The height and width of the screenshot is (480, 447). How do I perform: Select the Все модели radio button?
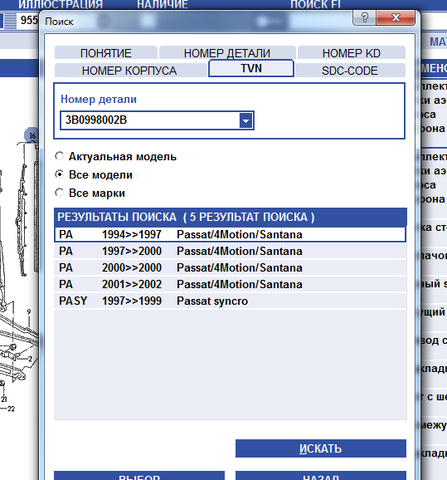click(x=59, y=174)
